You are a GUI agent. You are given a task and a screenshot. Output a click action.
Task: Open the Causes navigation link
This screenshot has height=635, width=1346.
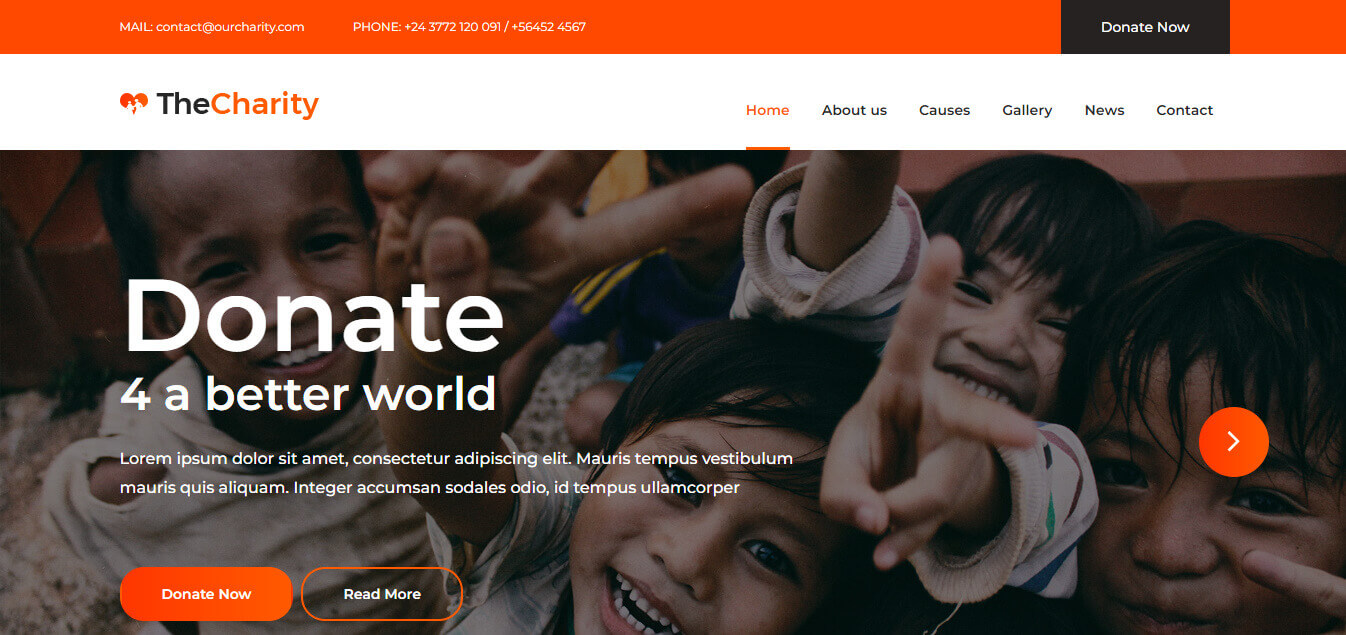[944, 110]
